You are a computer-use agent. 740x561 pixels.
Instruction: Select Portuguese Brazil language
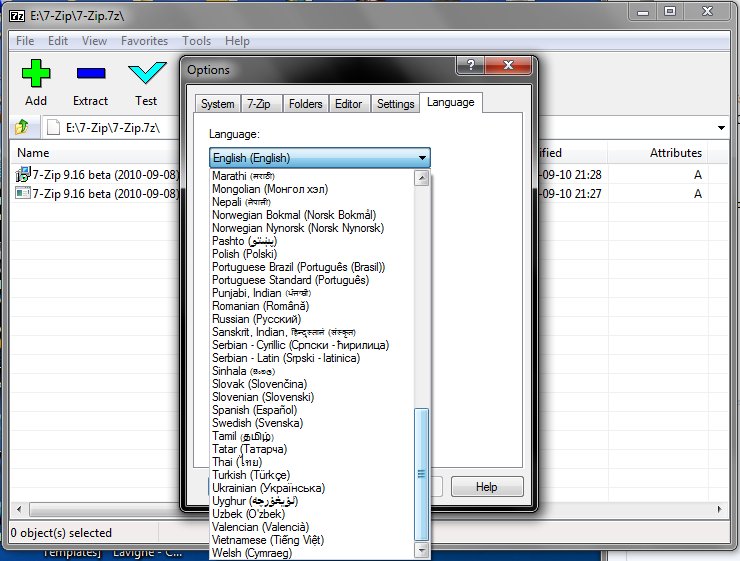(x=311, y=267)
